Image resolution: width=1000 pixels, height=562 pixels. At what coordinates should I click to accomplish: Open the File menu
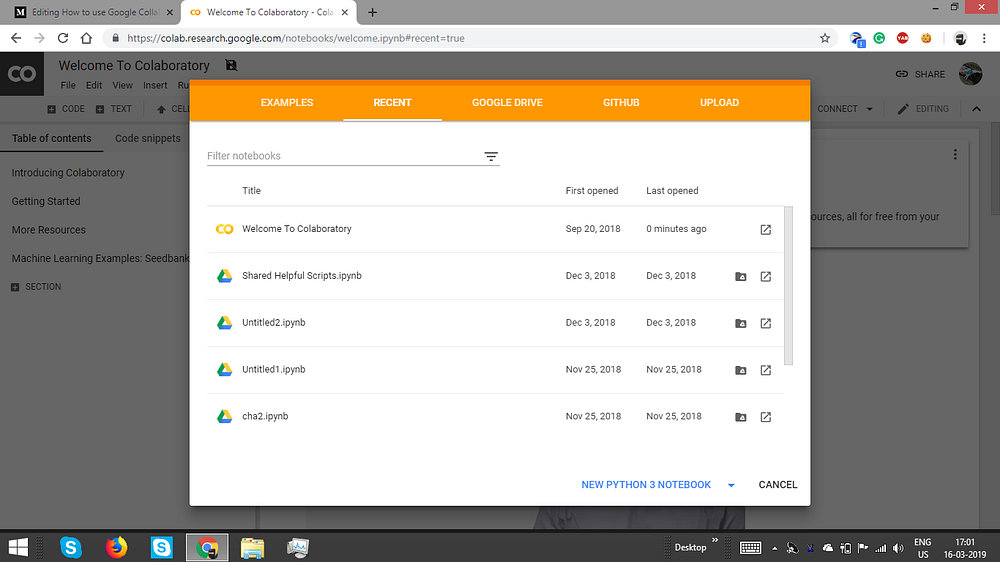pos(68,85)
